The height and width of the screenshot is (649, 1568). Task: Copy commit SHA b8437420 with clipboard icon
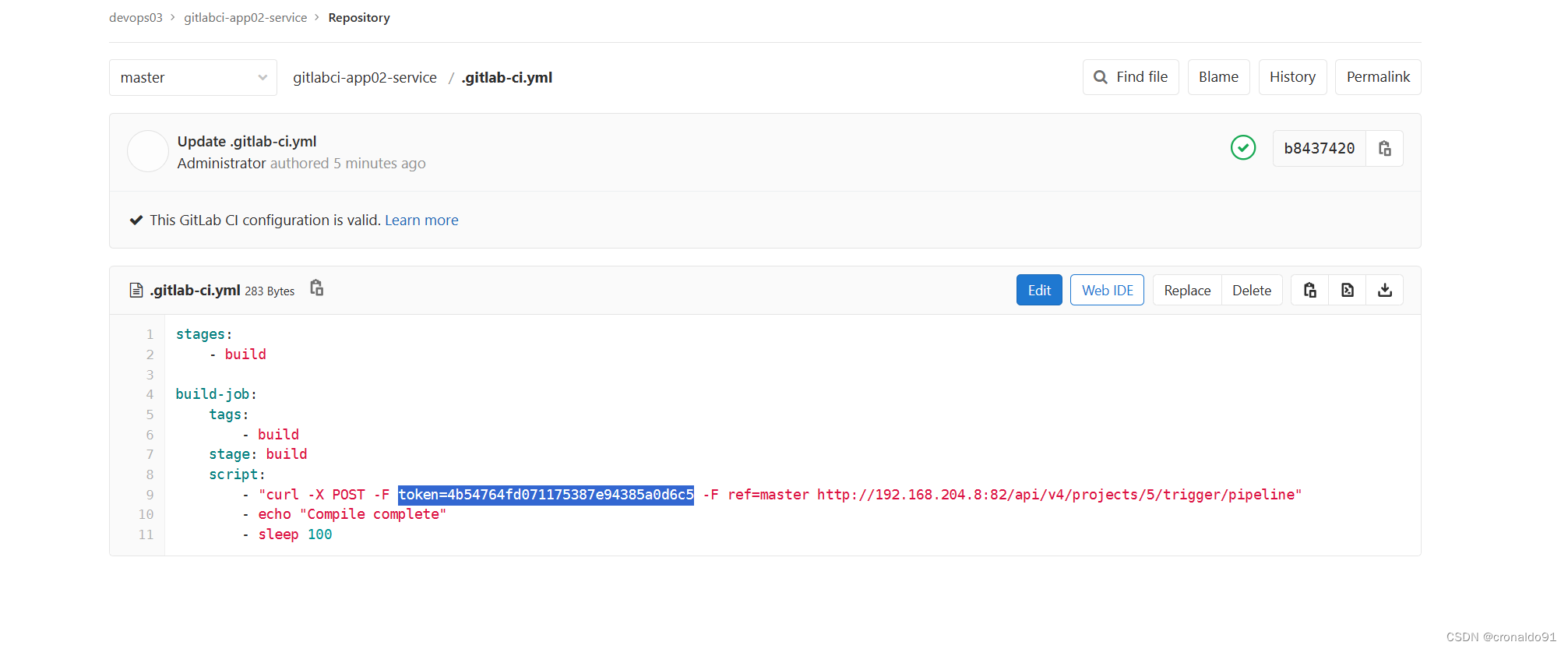coord(1385,148)
